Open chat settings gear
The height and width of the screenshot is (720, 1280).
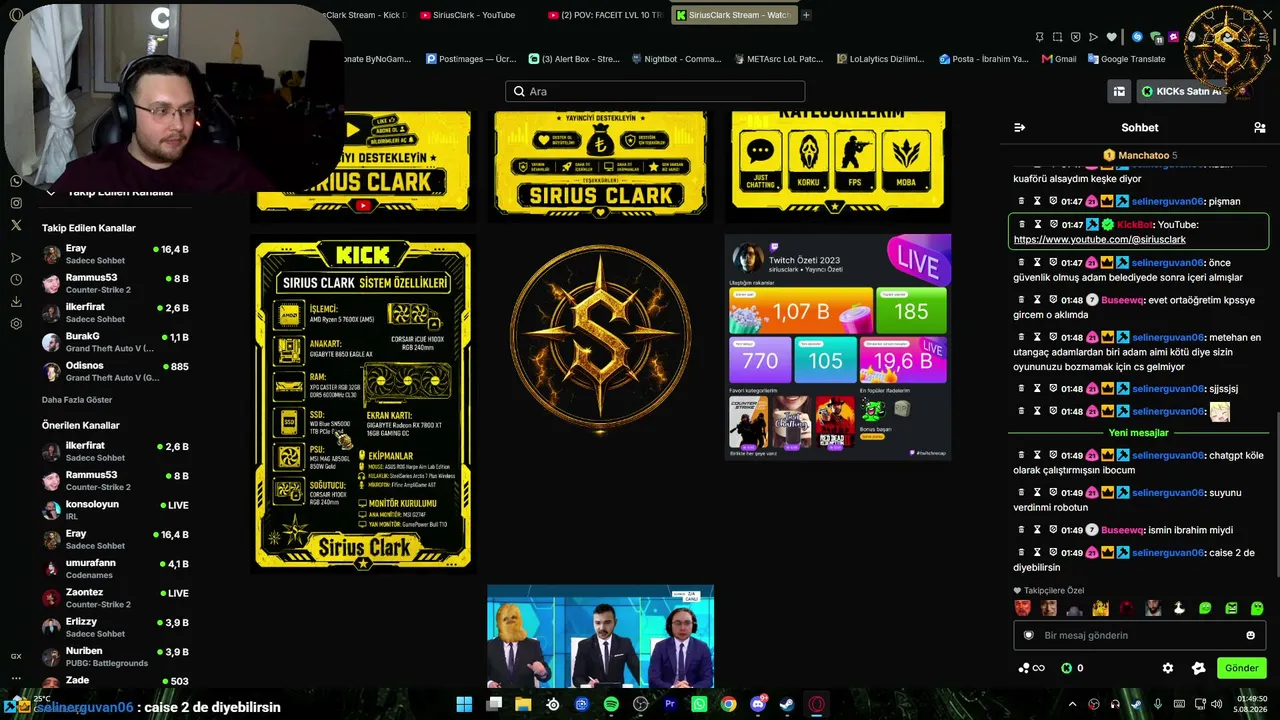point(1167,668)
